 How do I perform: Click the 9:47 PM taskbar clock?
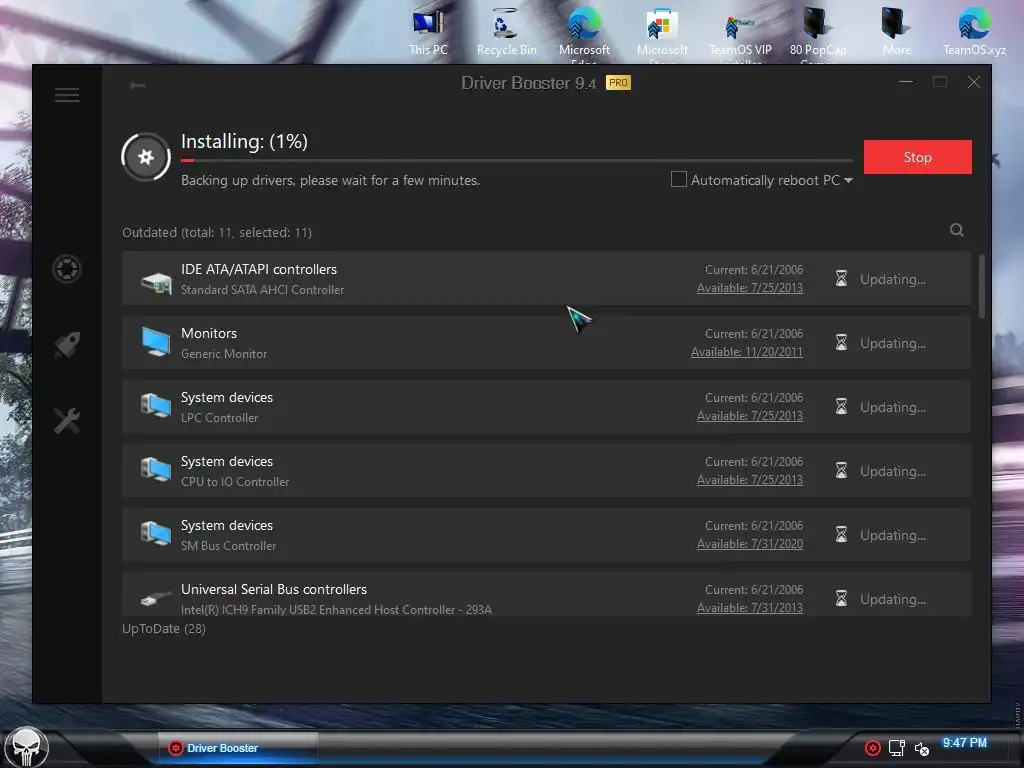965,743
